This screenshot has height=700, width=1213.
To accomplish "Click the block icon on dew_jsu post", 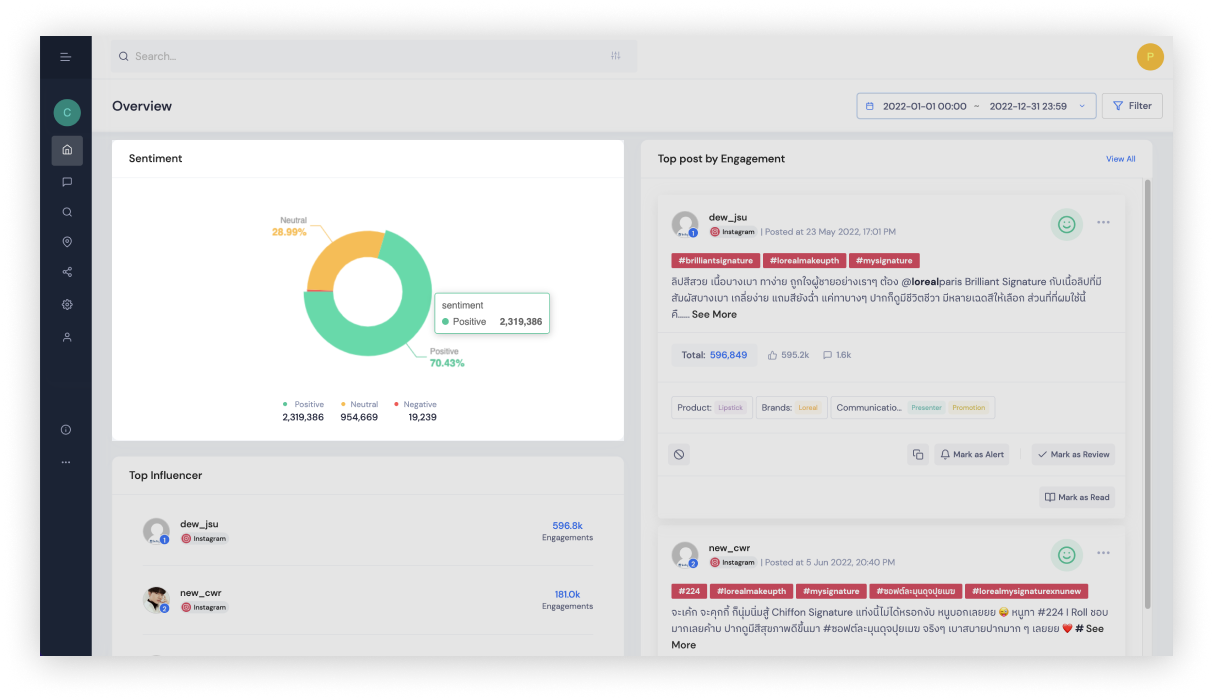I will coord(679,454).
